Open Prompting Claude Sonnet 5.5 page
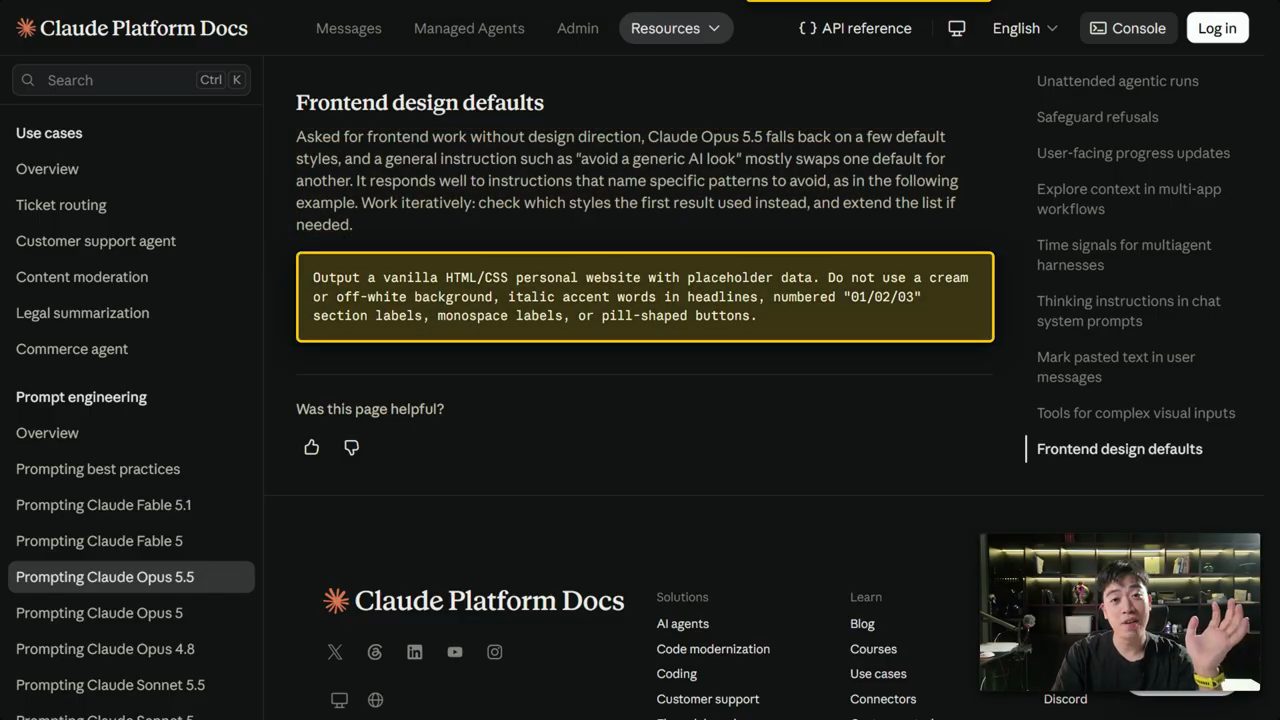 [110, 685]
